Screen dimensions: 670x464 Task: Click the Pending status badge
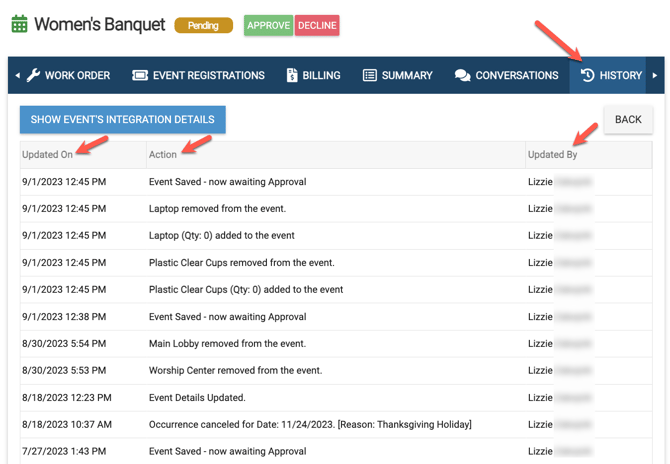tap(203, 25)
